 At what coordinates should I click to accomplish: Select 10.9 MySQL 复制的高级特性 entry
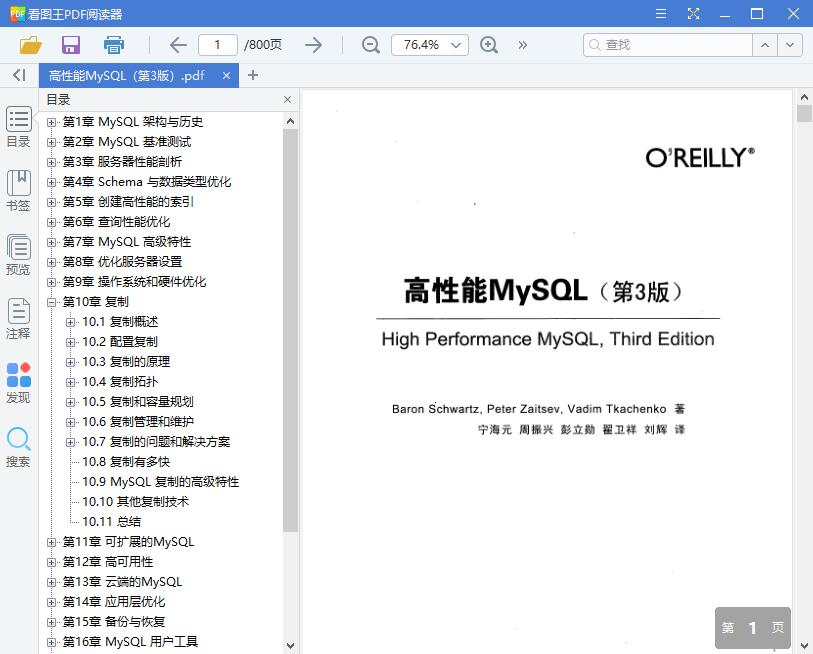coord(161,482)
